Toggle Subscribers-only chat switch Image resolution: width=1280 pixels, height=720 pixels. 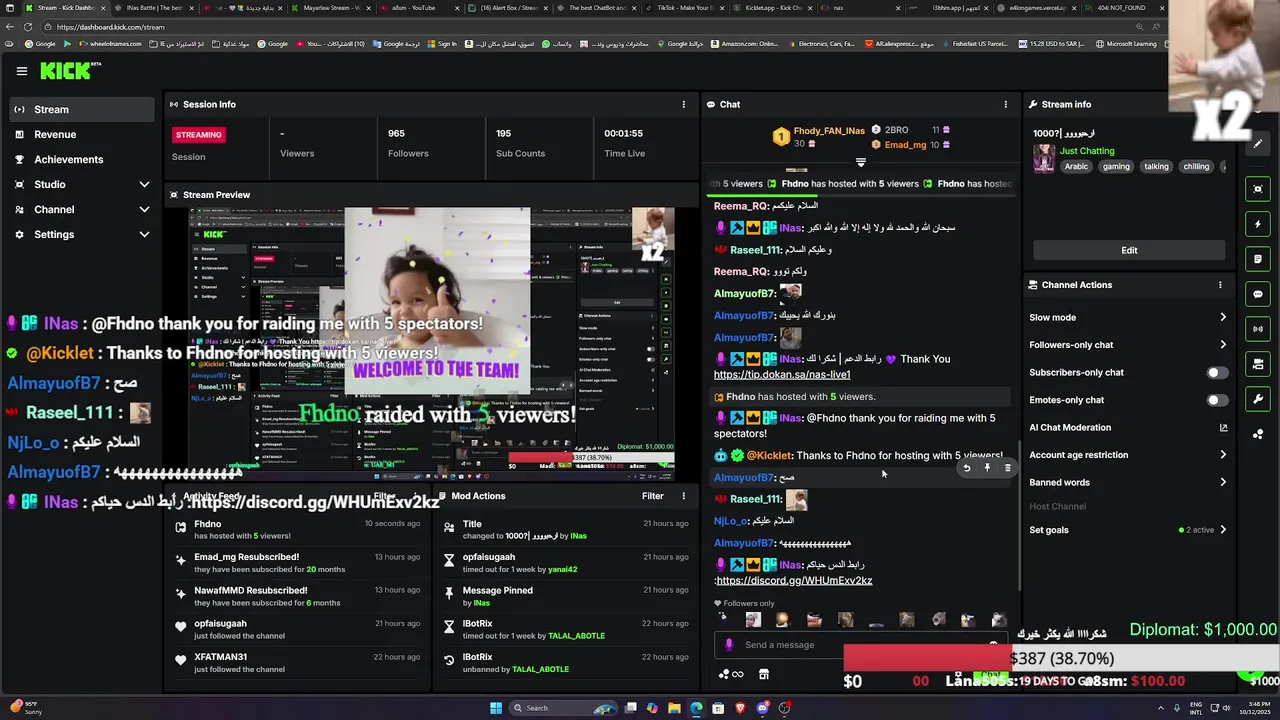click(1216, 372)
